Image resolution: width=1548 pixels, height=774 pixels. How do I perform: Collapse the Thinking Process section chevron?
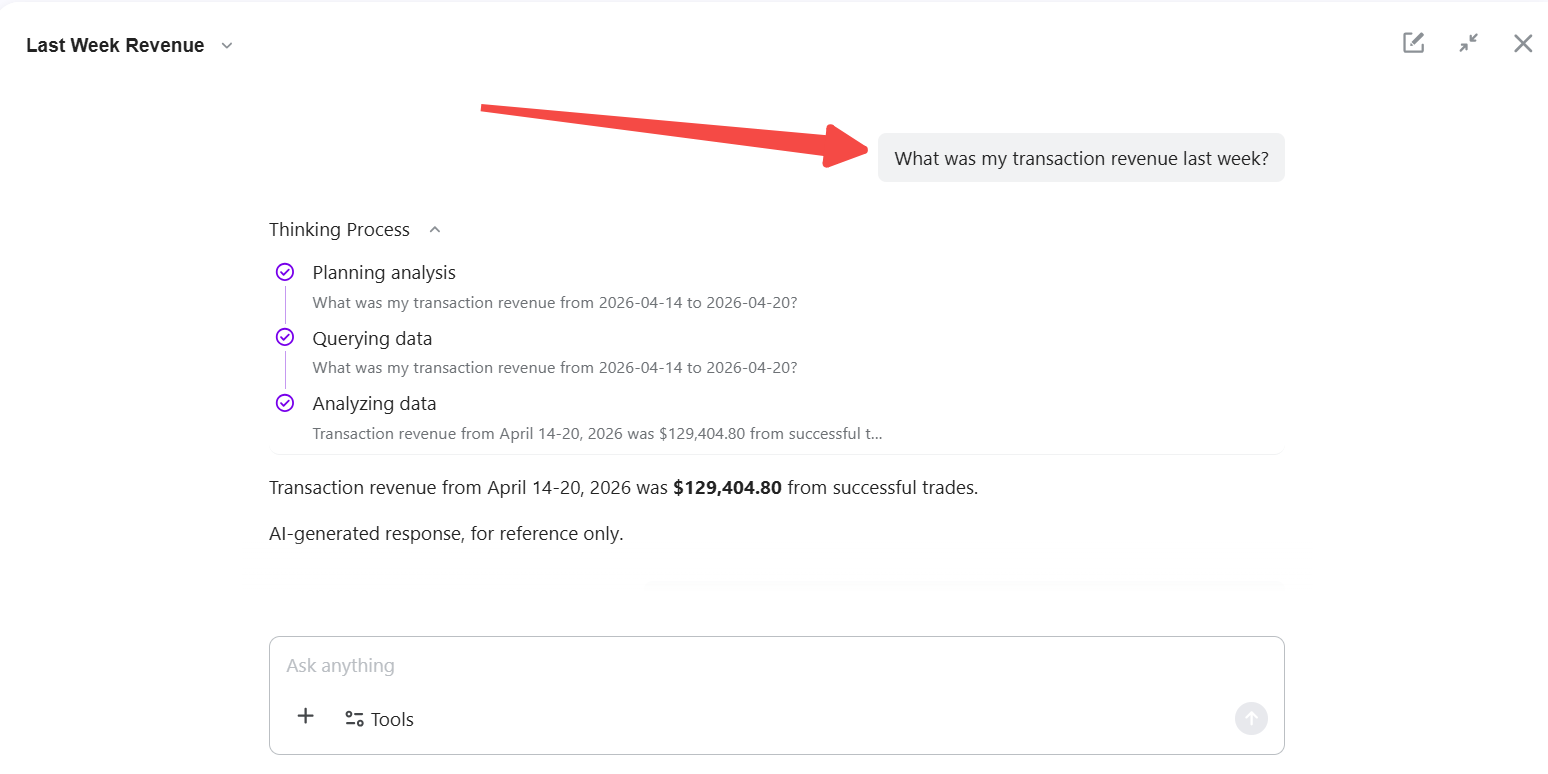tap(435, 230)
